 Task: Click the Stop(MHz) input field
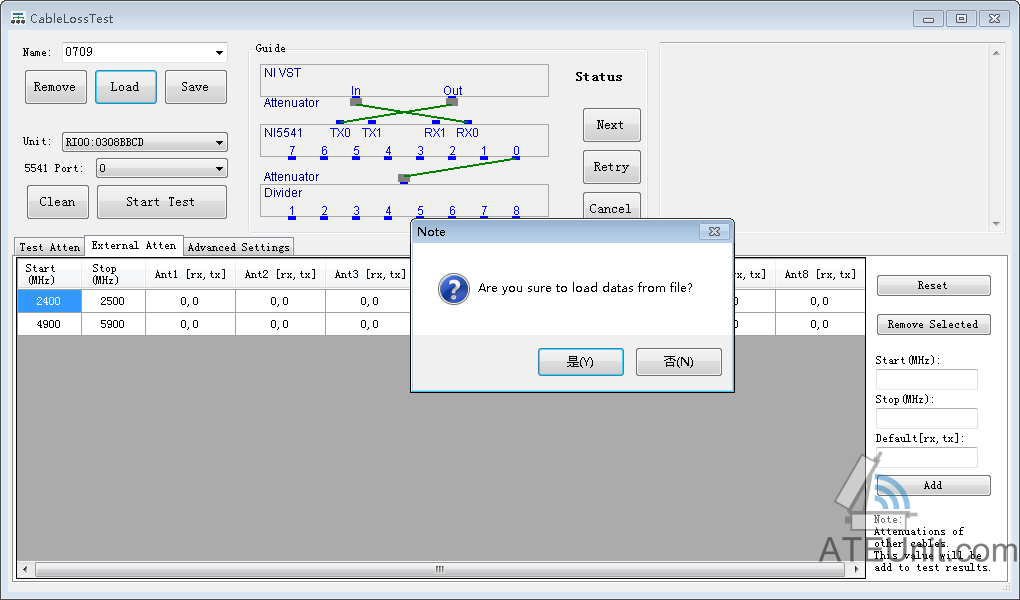(x=926, y=419)
